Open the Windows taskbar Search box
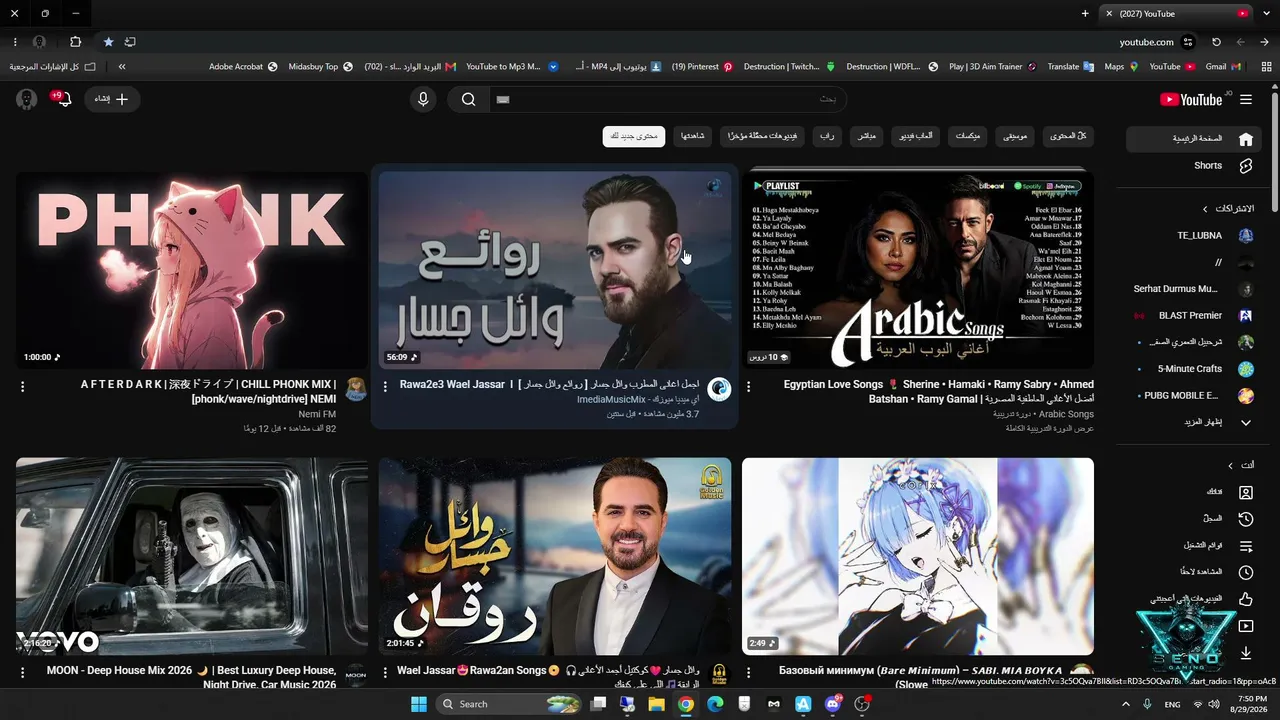This screenshot has height=720, width=1280. (x=510, y=704)
